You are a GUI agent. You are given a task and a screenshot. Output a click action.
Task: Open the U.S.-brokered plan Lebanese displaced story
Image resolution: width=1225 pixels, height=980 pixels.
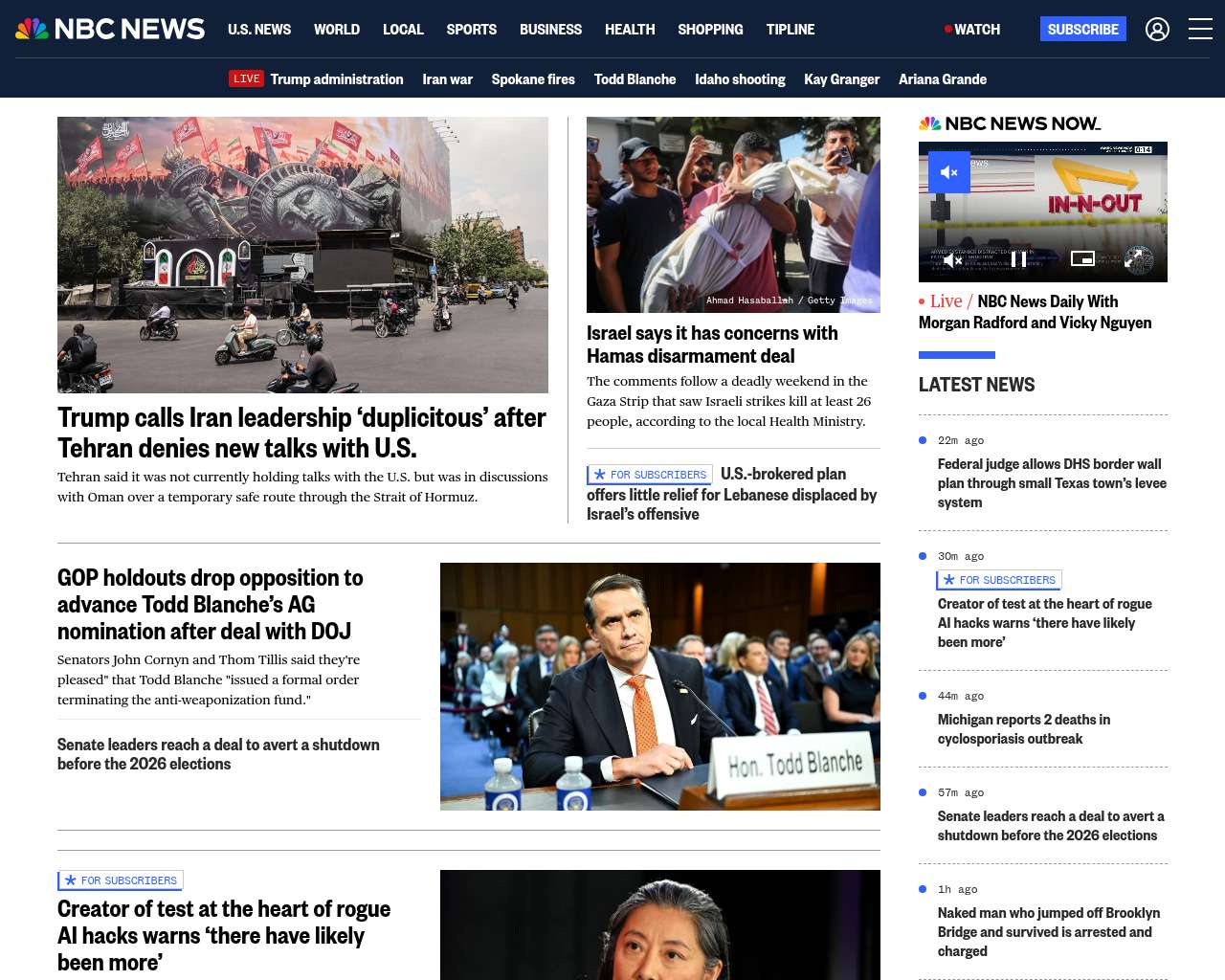732,494
